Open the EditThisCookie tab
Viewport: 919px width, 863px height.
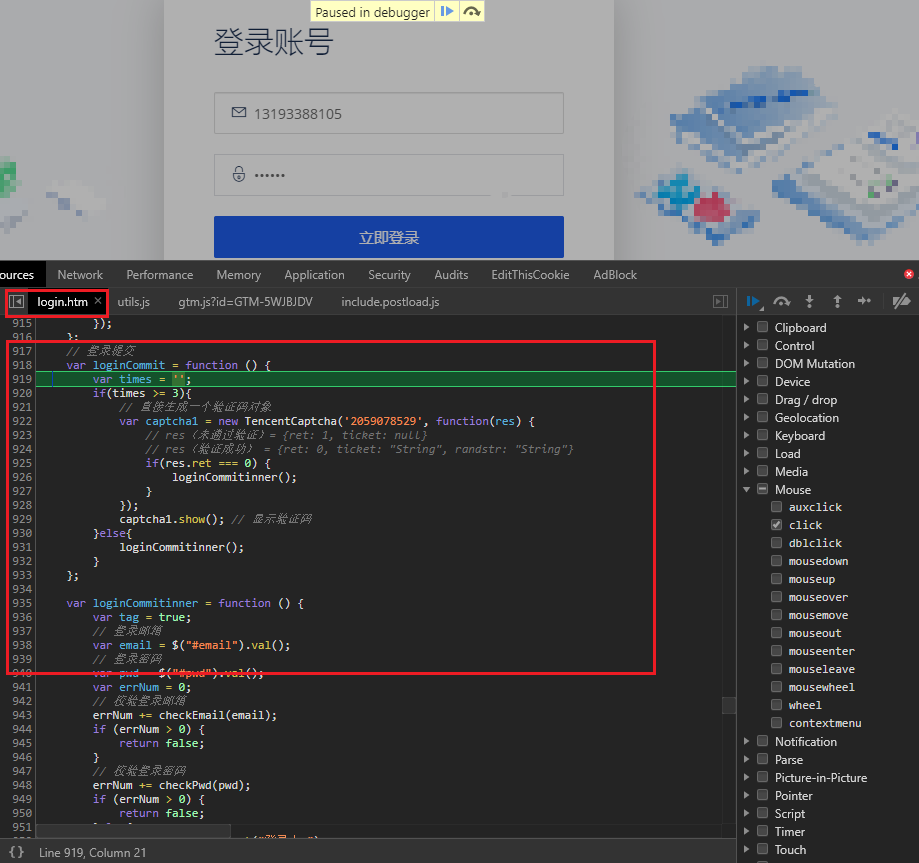(530, 274)
